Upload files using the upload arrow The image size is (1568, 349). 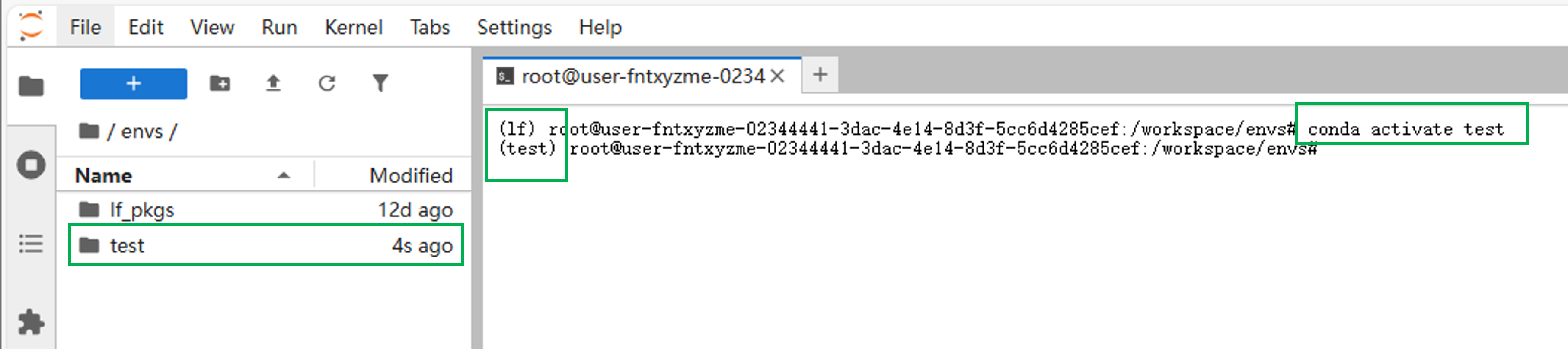click(273, 83)
